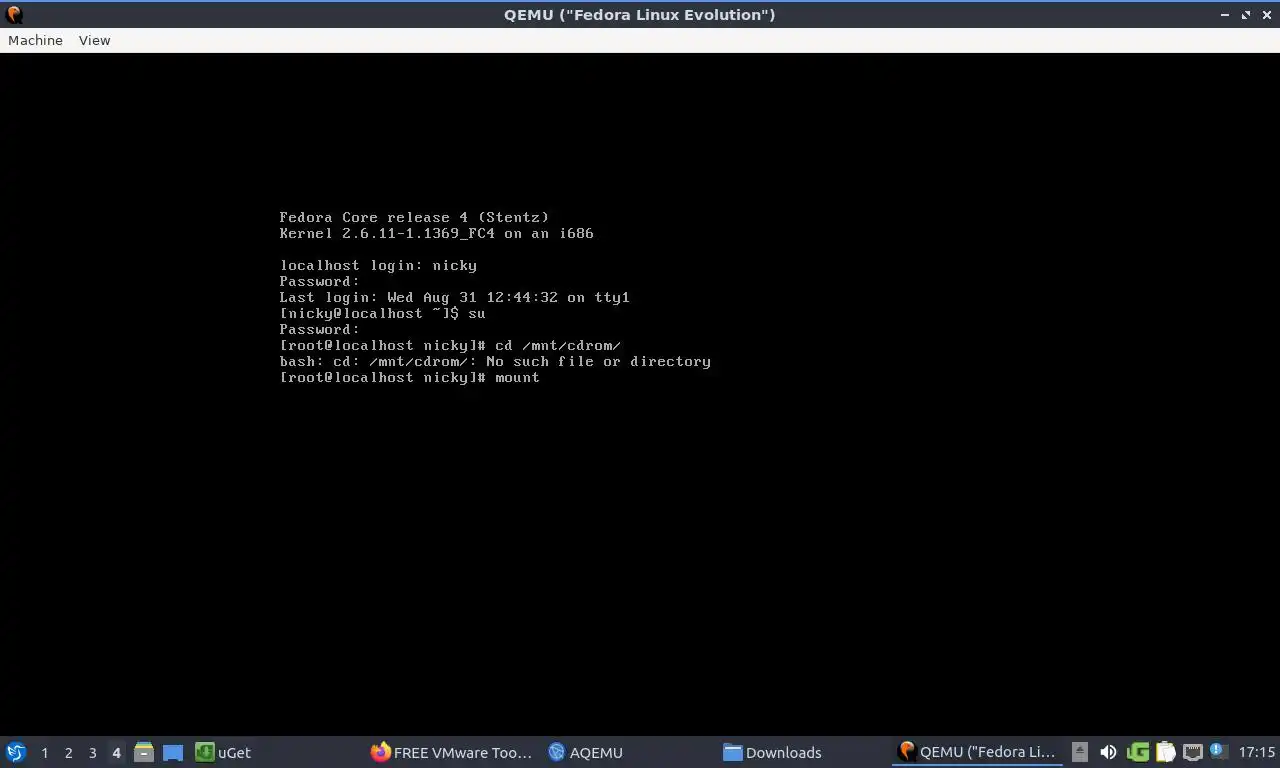Open the Machine menu
Image resolution: width=1280 pixels, height=768 pixels.
click(35, 40)
